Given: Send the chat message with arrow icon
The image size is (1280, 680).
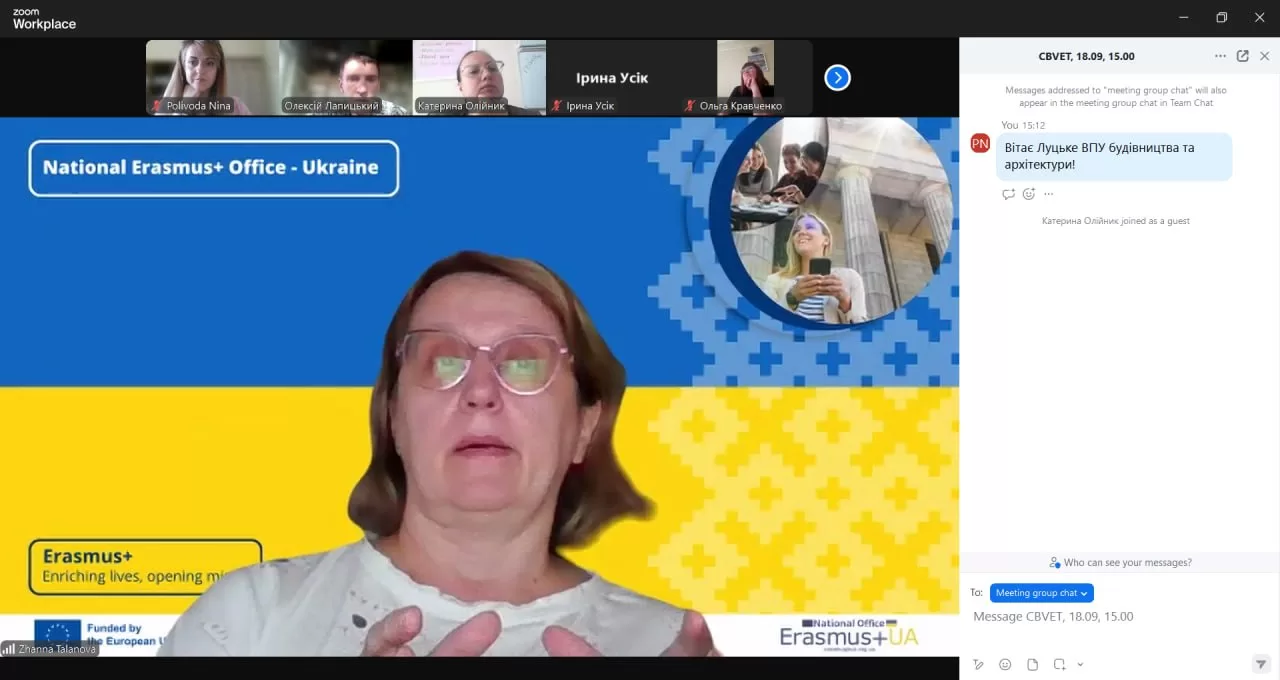Looking at the screenshot, I should (x=1261, y=664).
